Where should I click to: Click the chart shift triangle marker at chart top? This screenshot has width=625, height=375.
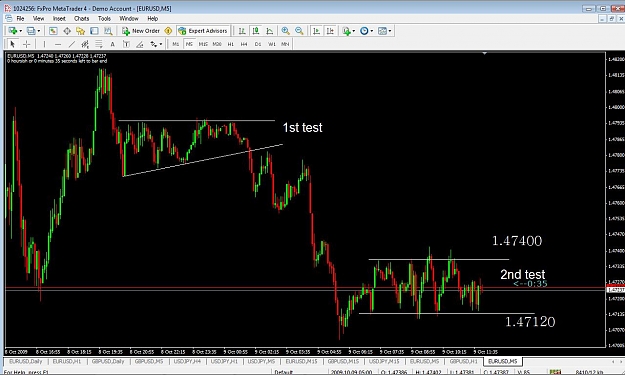click(x=485, y=53)
